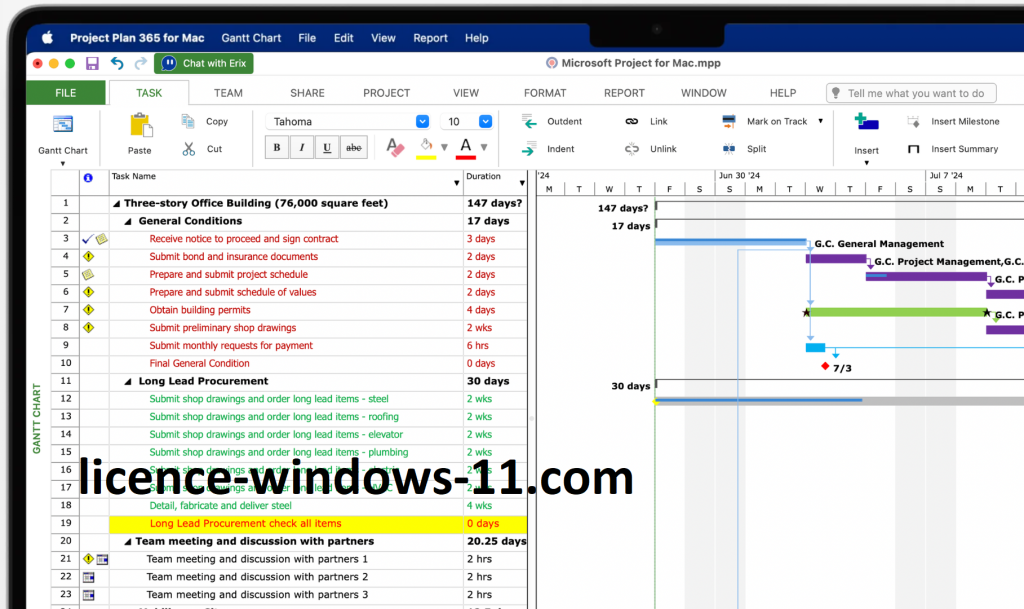Click the Cut scissors icon
The width and height of the screenshot is (1024, 609).
click(189, 149)
